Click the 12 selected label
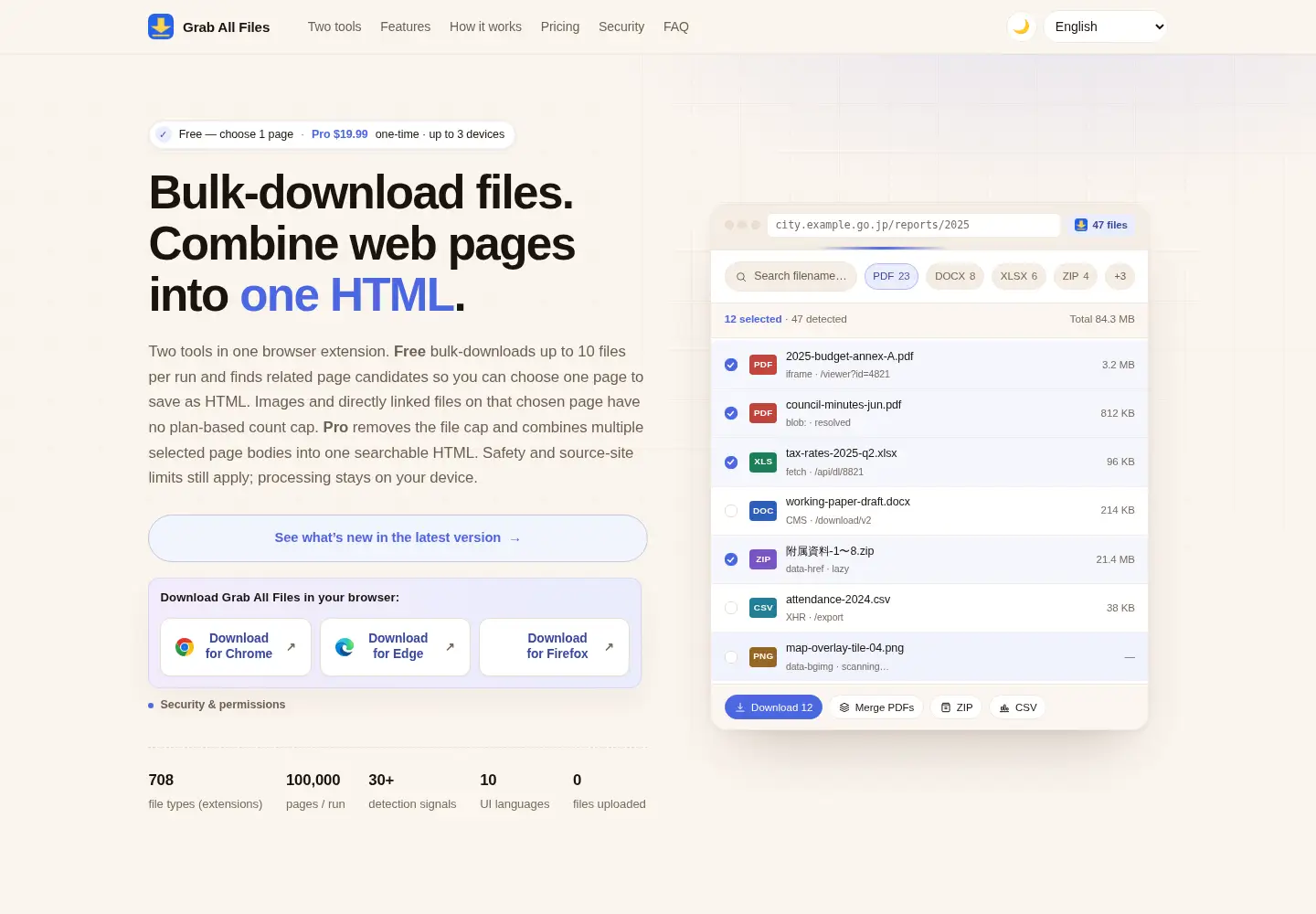Screen dimensions: 1316x914 click(753, 319)
